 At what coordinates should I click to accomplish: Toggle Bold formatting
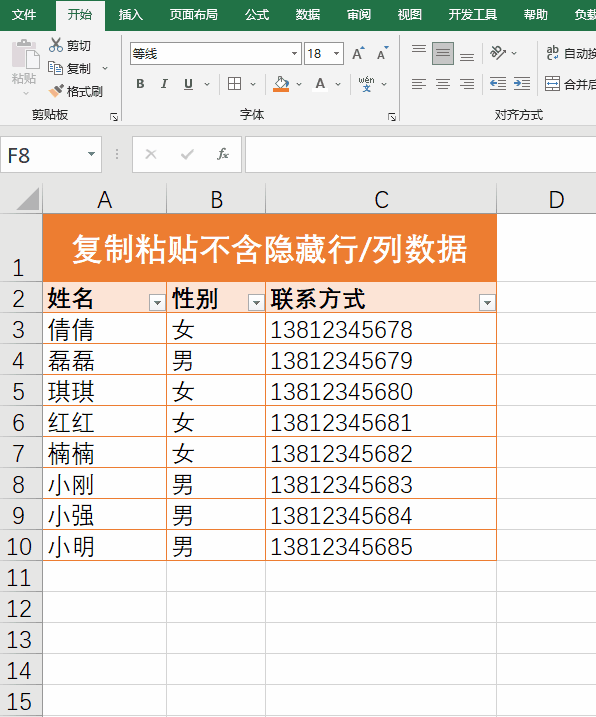[x=140, y=84]
